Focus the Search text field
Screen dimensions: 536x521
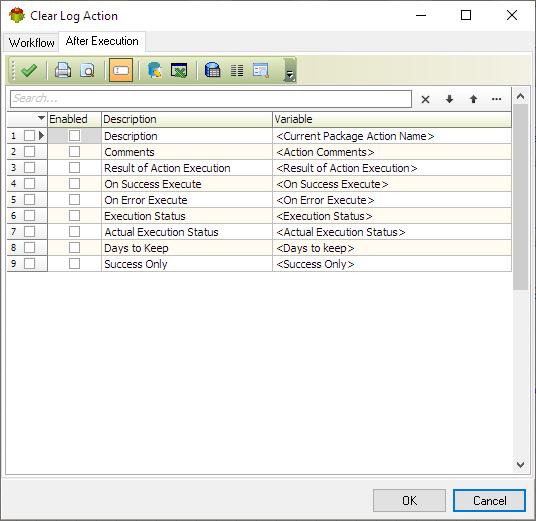coord(211,99)
